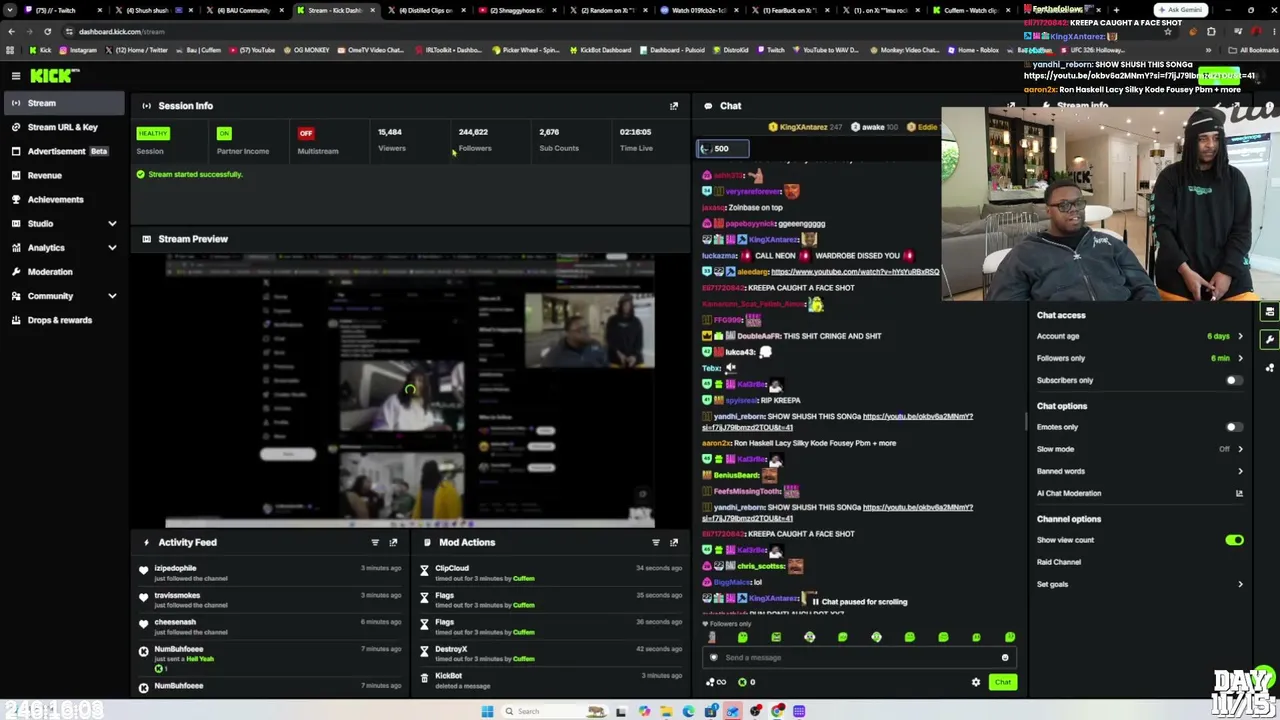1280x720 pixels.
Task: Expand Banned words settings
Action: (1240, 471)
